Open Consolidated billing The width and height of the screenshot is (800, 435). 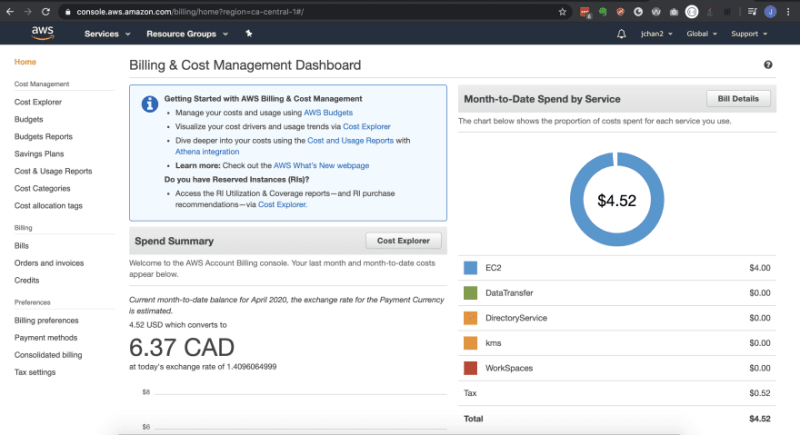[48, 355]
